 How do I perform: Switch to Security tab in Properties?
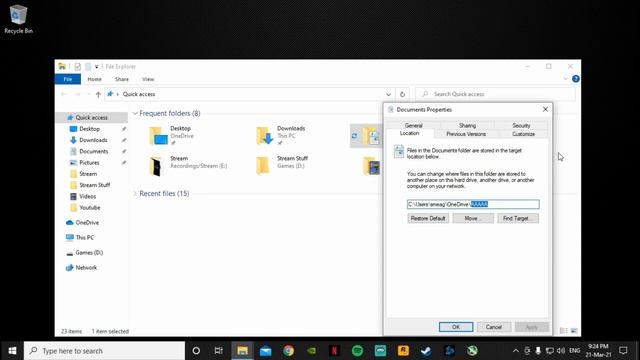pos(521,125)
